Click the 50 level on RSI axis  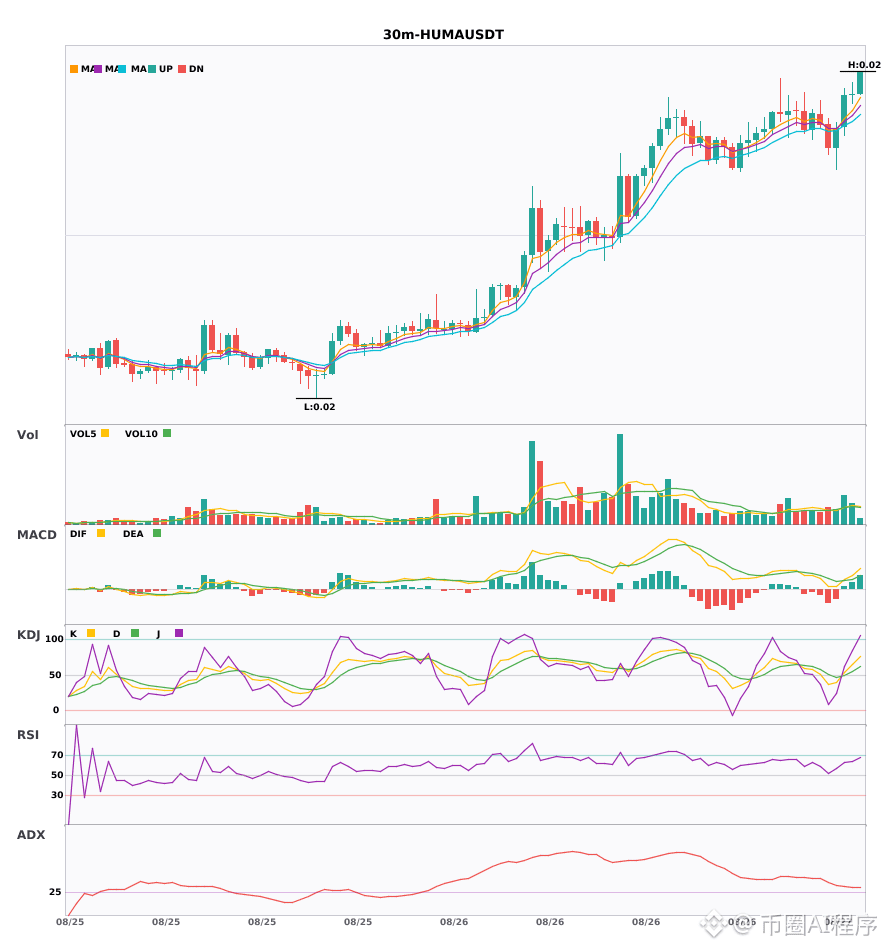point(58,775)
